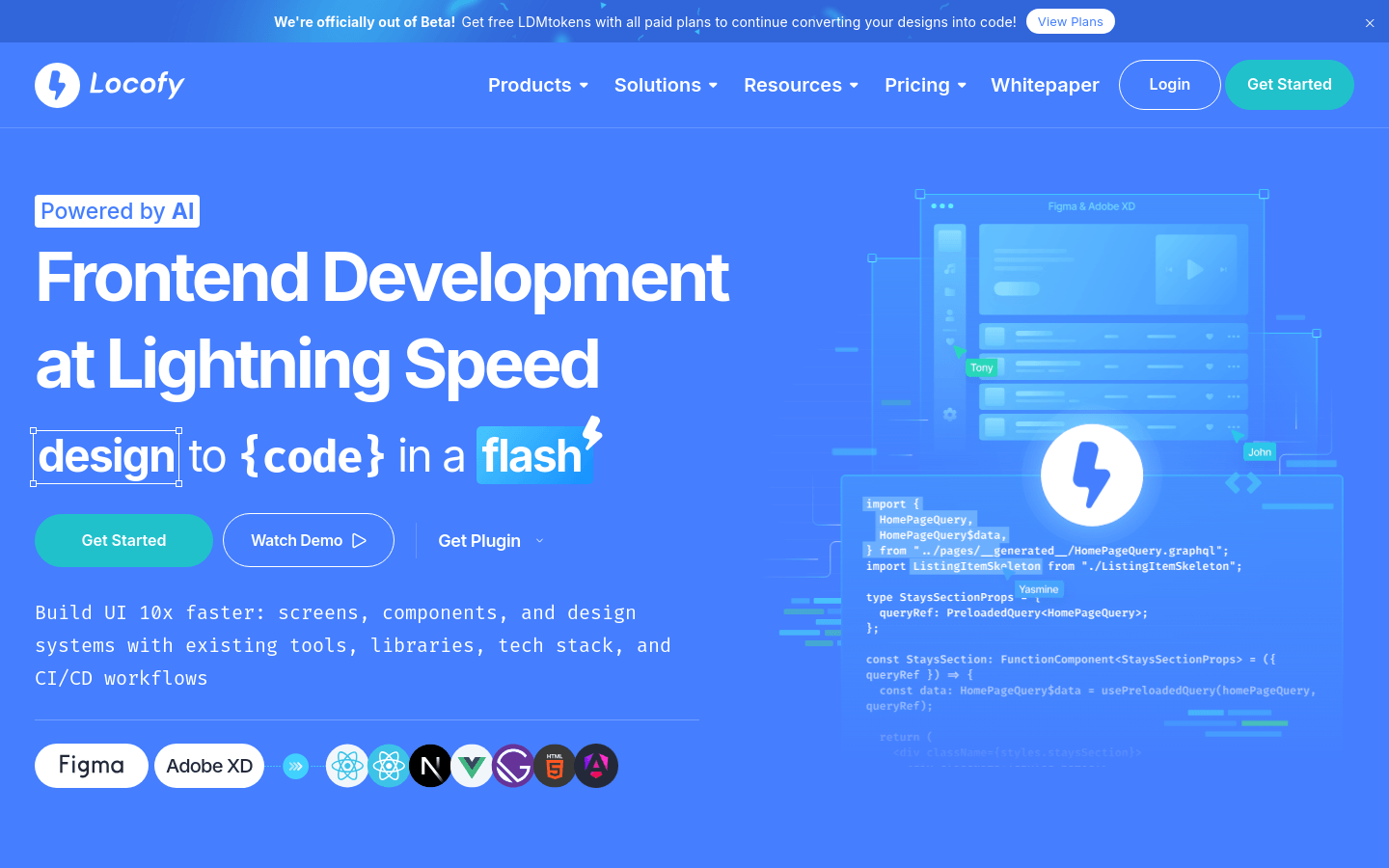Click the hero Get Started button
This screenshot has height=868, width=1389.
123,540
